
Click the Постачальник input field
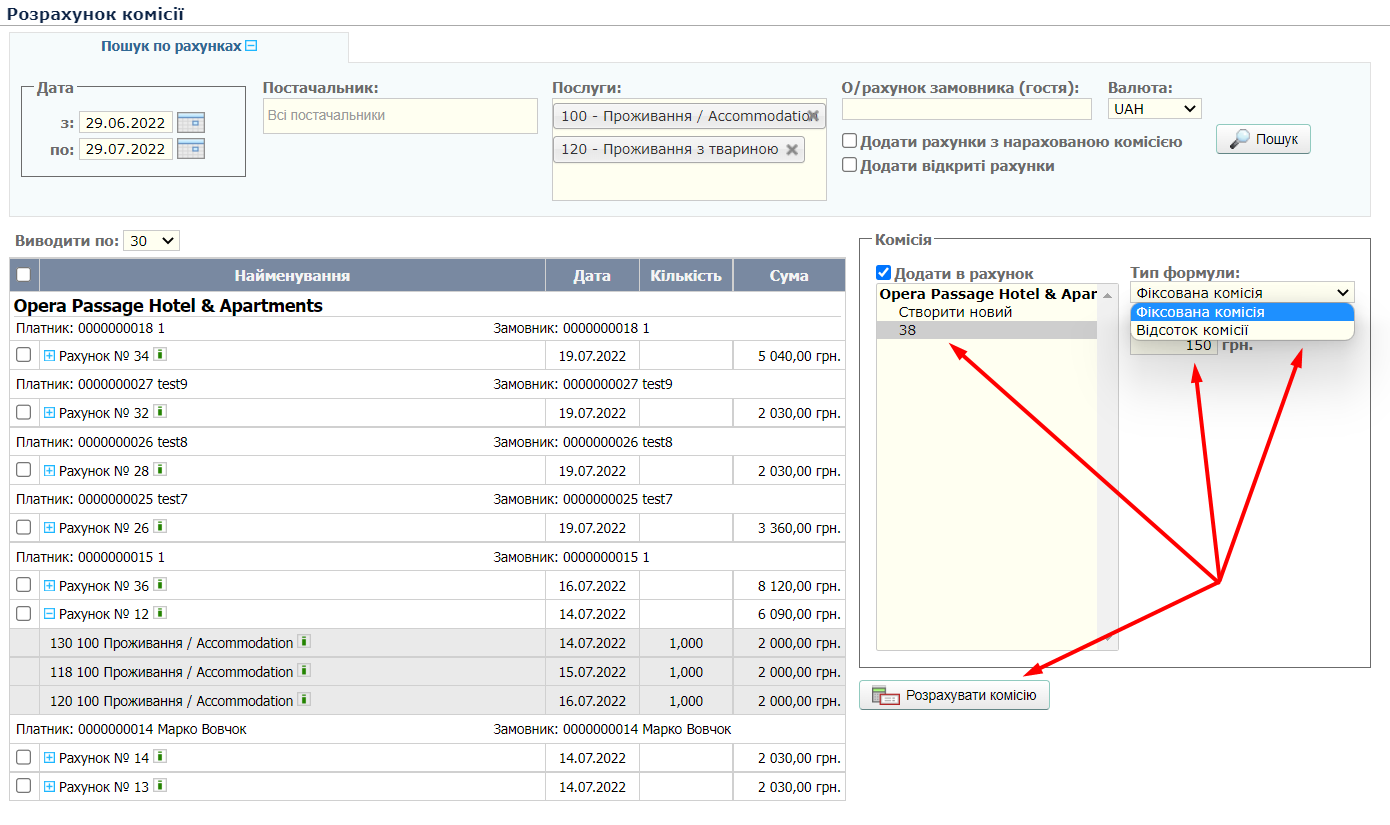tap(400, 116)
